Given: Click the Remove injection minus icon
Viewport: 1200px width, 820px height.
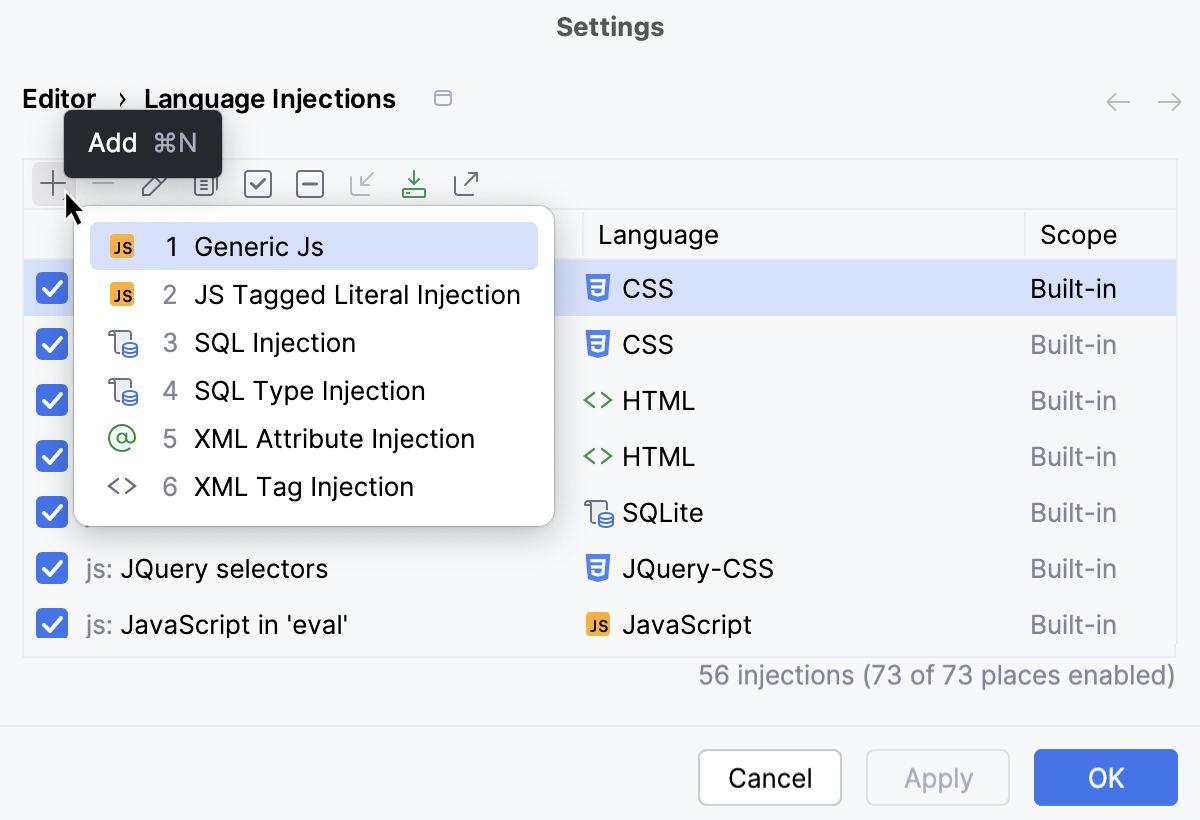Looking at the screenshot, I should (x=103, y=184).
